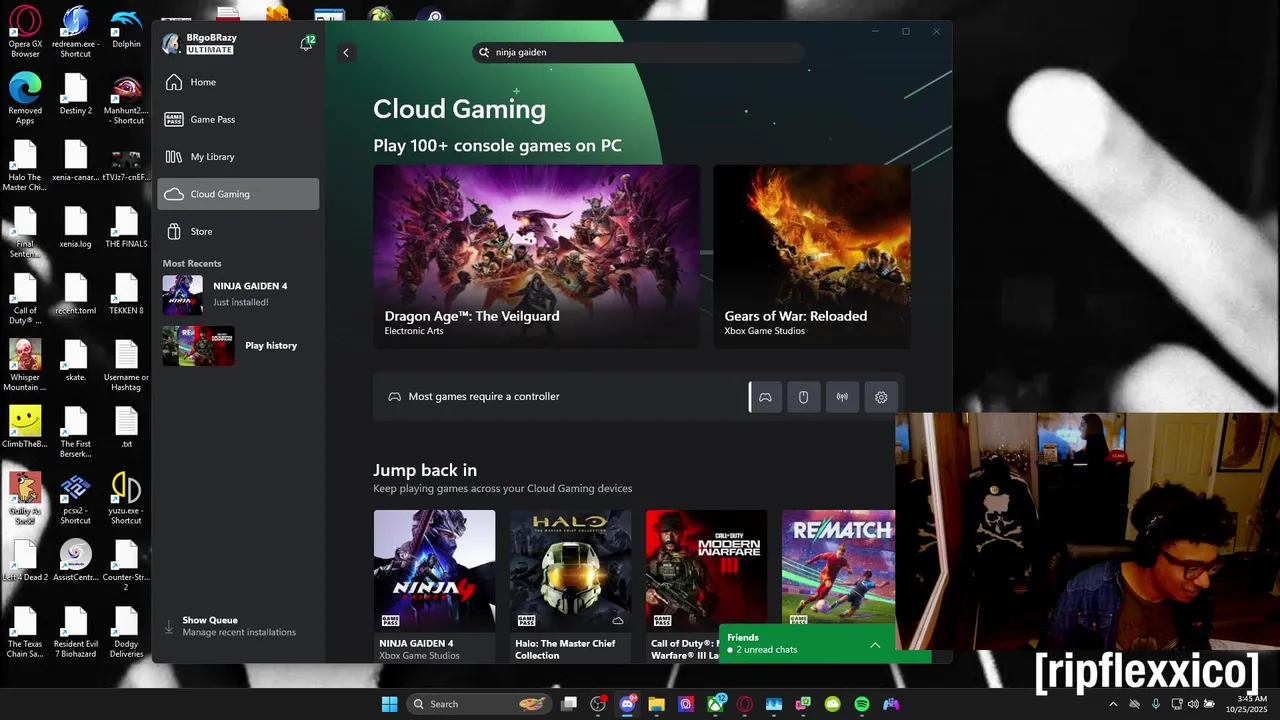Select the Whisper Mountain desktop icon

click(25, 365)
